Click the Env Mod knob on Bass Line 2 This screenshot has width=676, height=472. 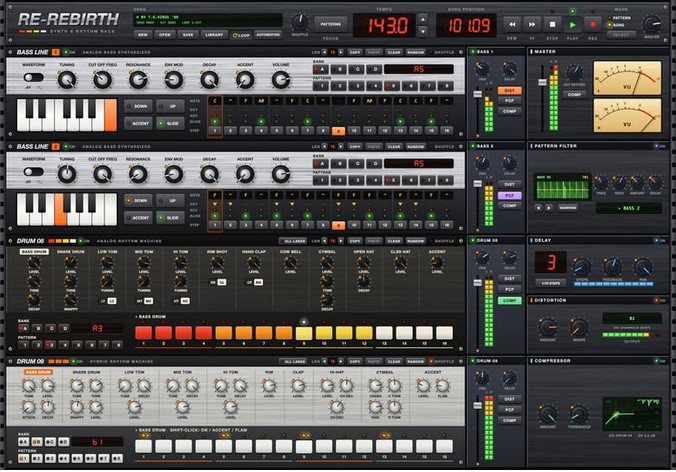click(x=174, y=174)
